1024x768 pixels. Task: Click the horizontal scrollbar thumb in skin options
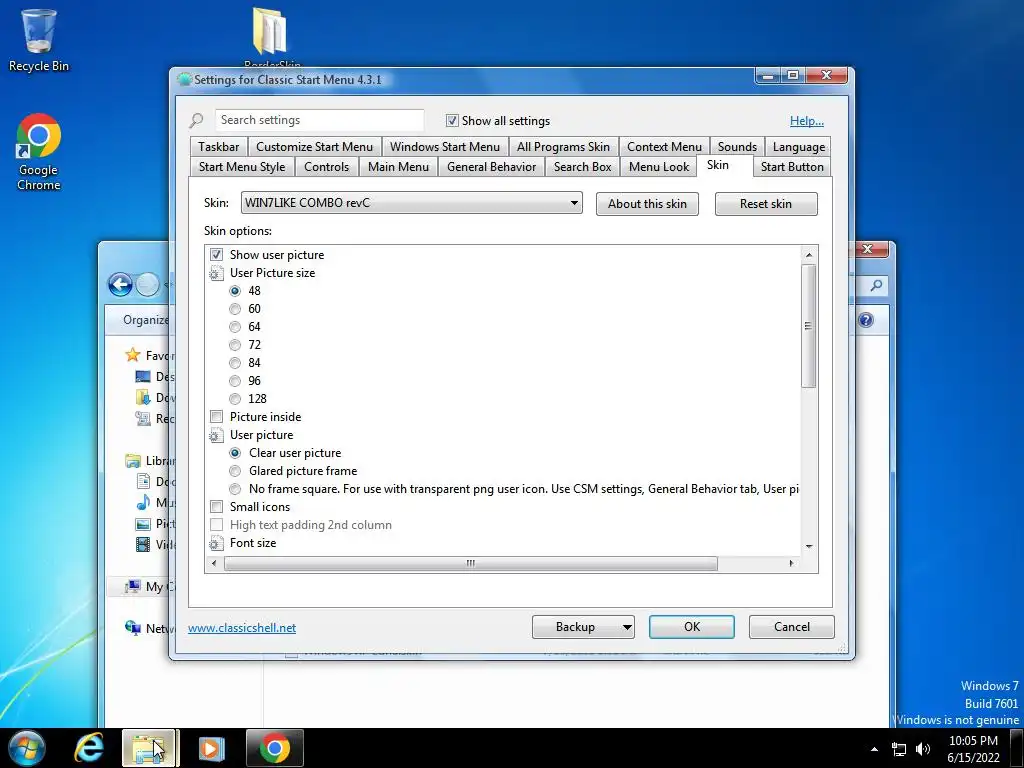tap(470, 563)
